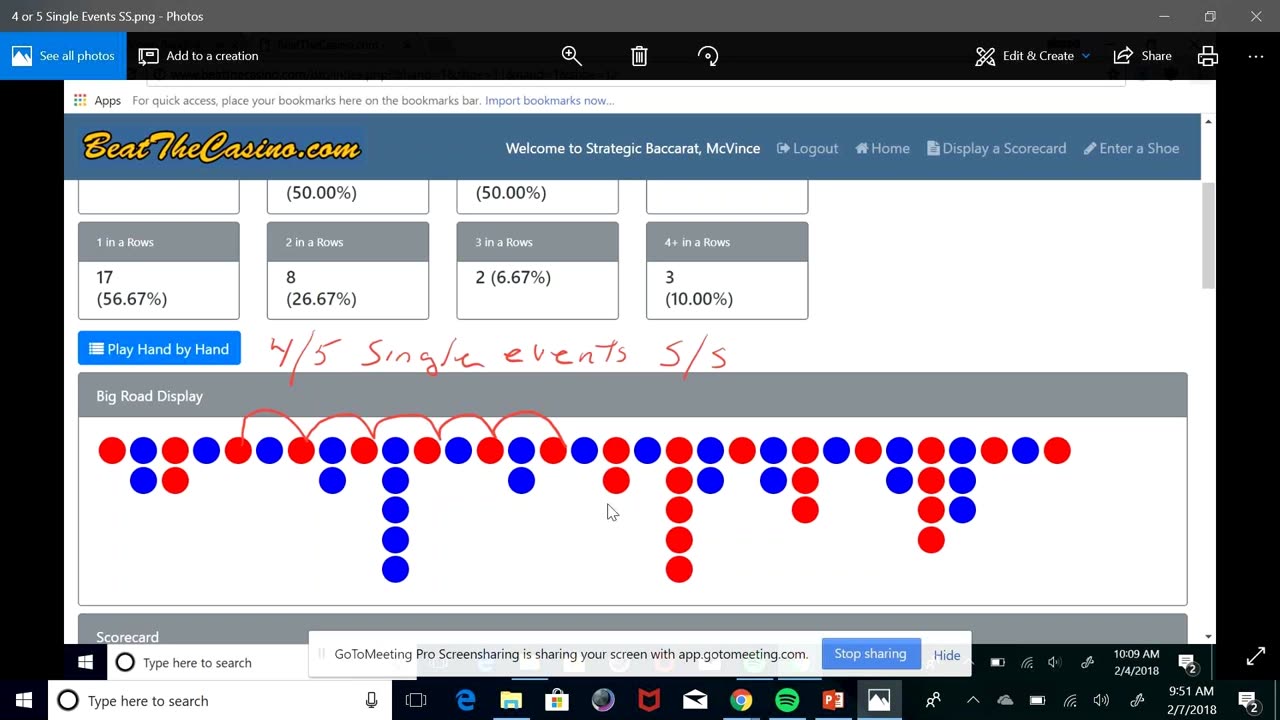Viewport: 1280px width, 720px height.
Task: Select the 2 in a Rows stat card
Action: coord(348,270)
